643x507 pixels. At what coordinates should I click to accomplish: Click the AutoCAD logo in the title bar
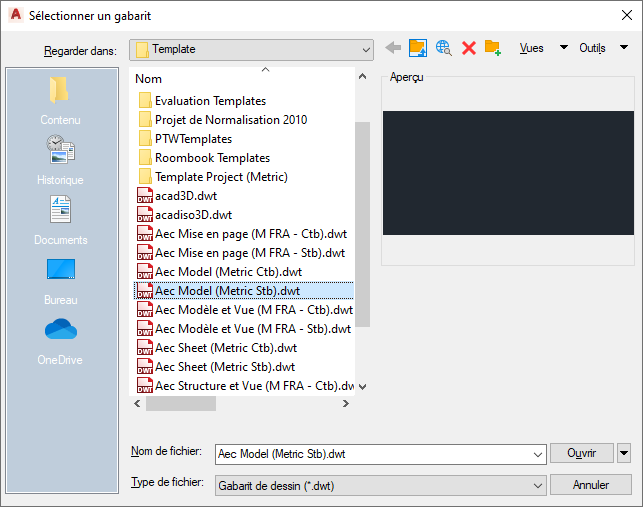point(16,15)
